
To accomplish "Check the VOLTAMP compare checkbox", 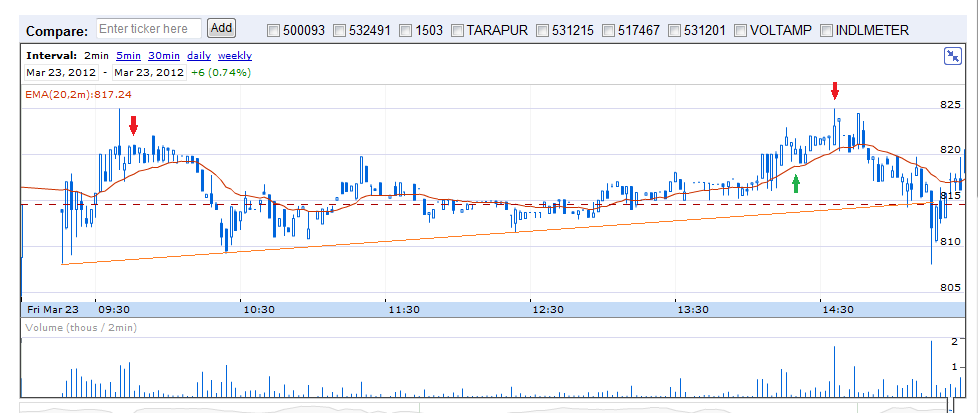I will coord(740,30).
